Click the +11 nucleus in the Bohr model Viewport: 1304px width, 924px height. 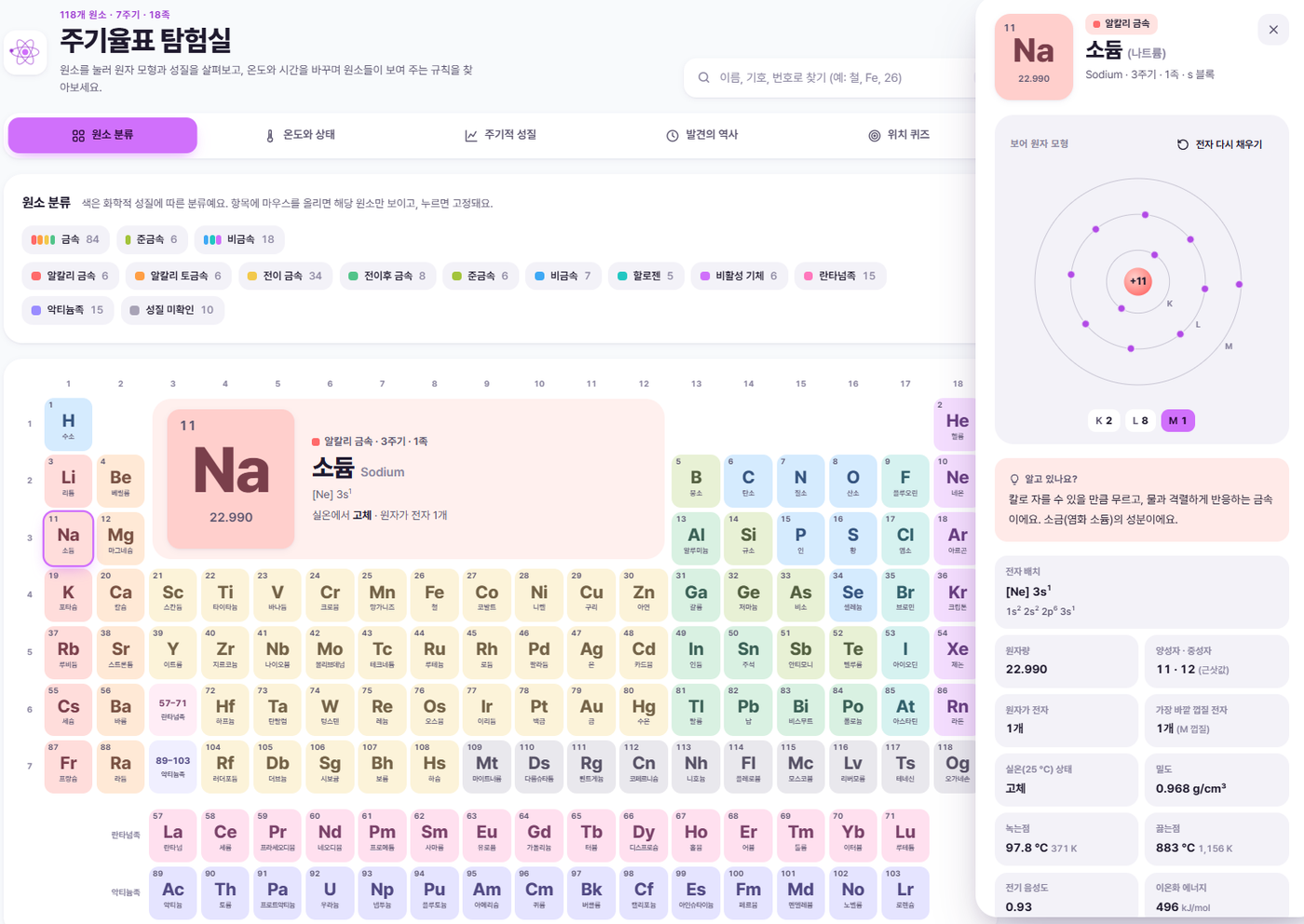[x=1138, y=281]
